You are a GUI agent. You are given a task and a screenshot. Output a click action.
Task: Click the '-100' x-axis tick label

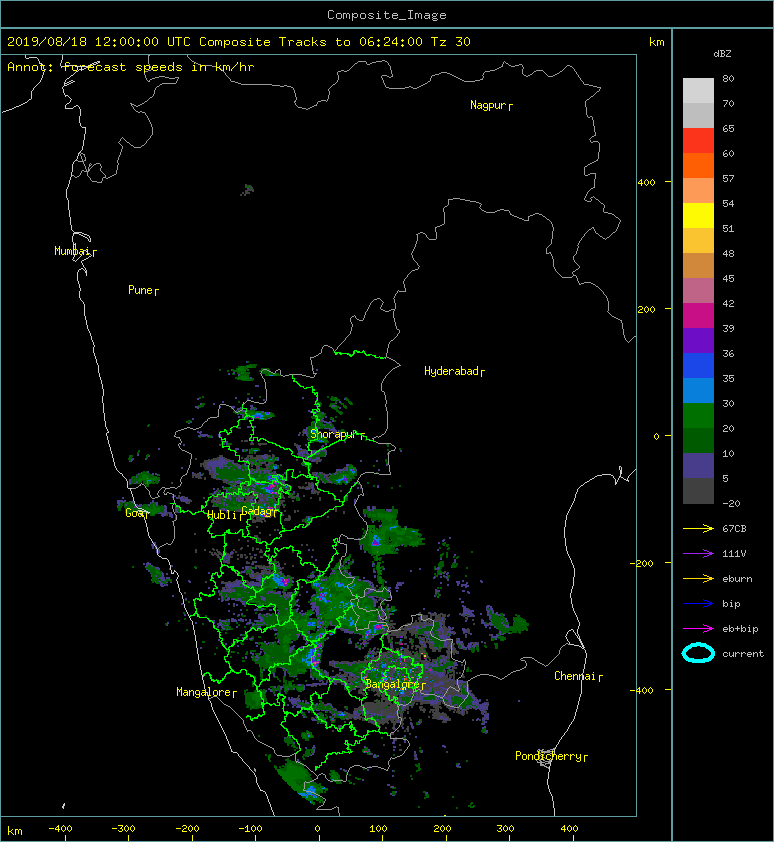click(x=250, y=829)
